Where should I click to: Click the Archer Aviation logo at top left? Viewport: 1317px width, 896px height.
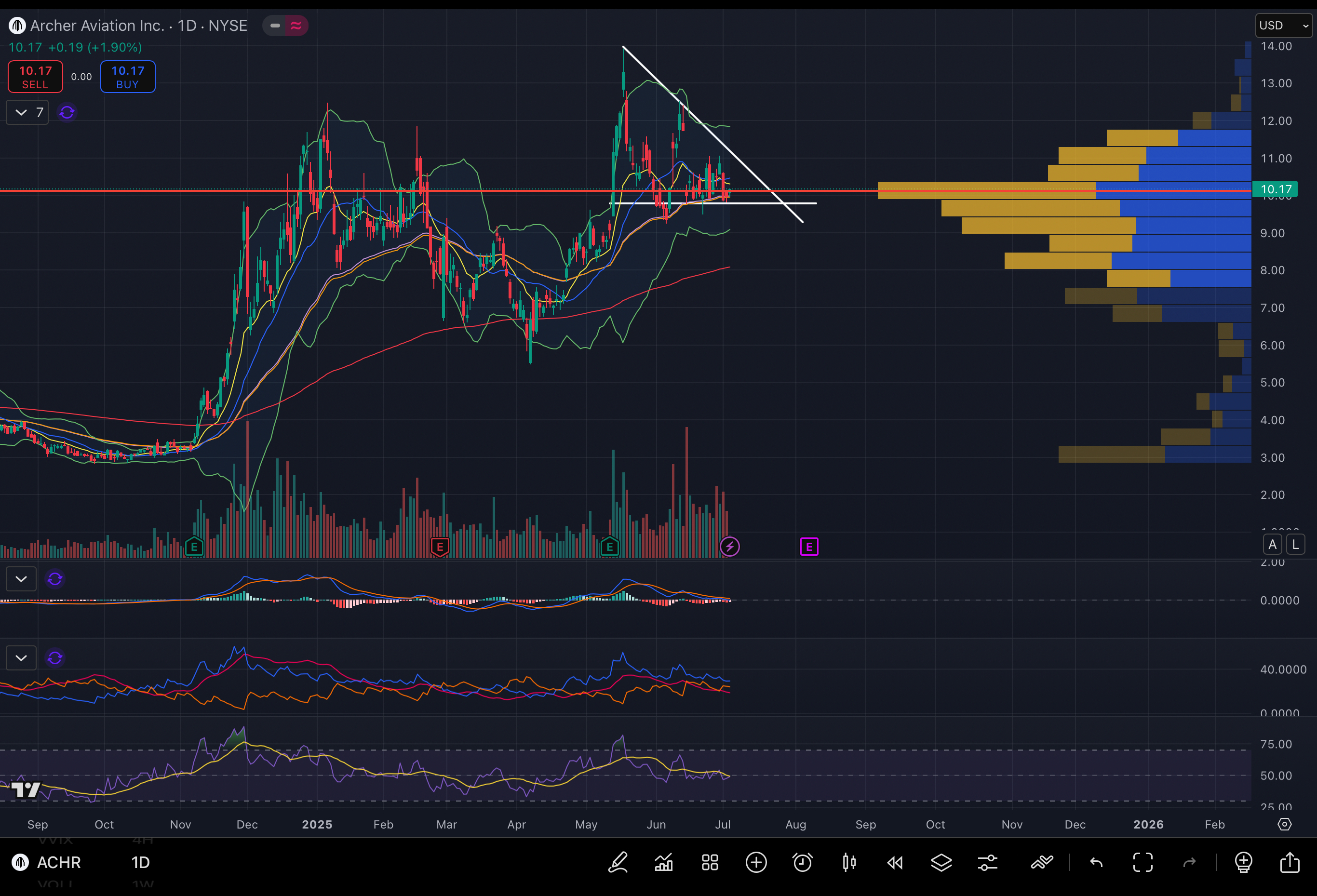pos(17,26)
